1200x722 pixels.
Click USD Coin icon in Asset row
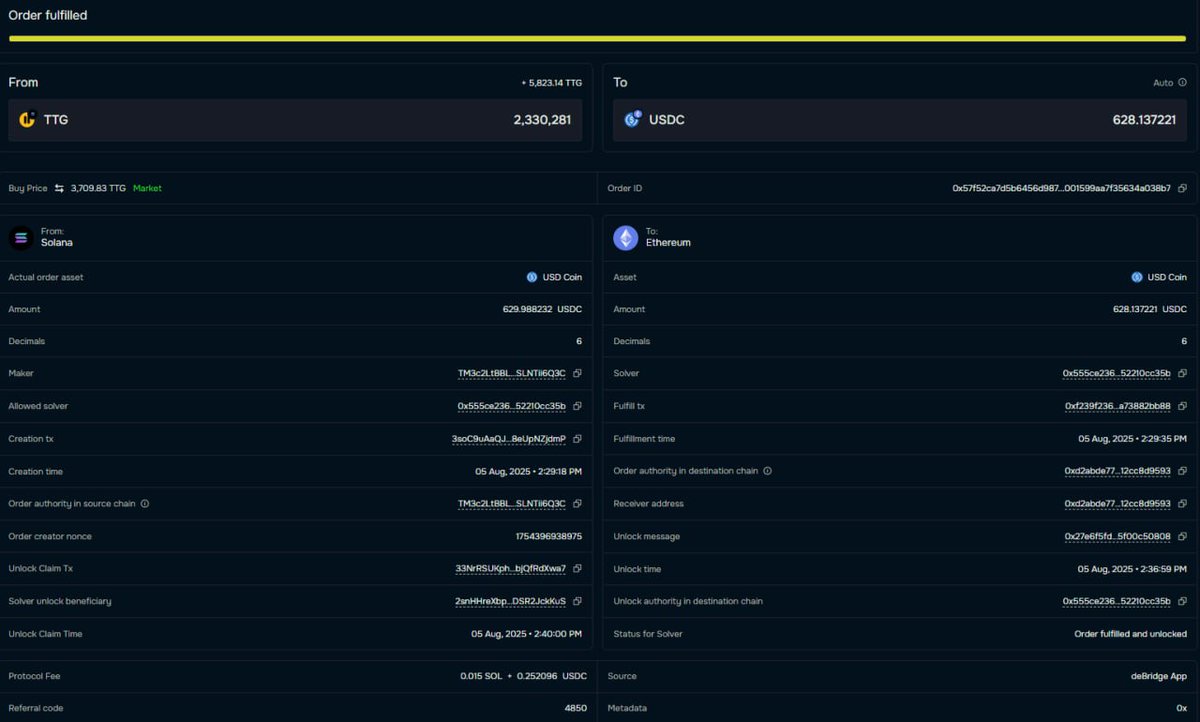tap(1137, 277)
